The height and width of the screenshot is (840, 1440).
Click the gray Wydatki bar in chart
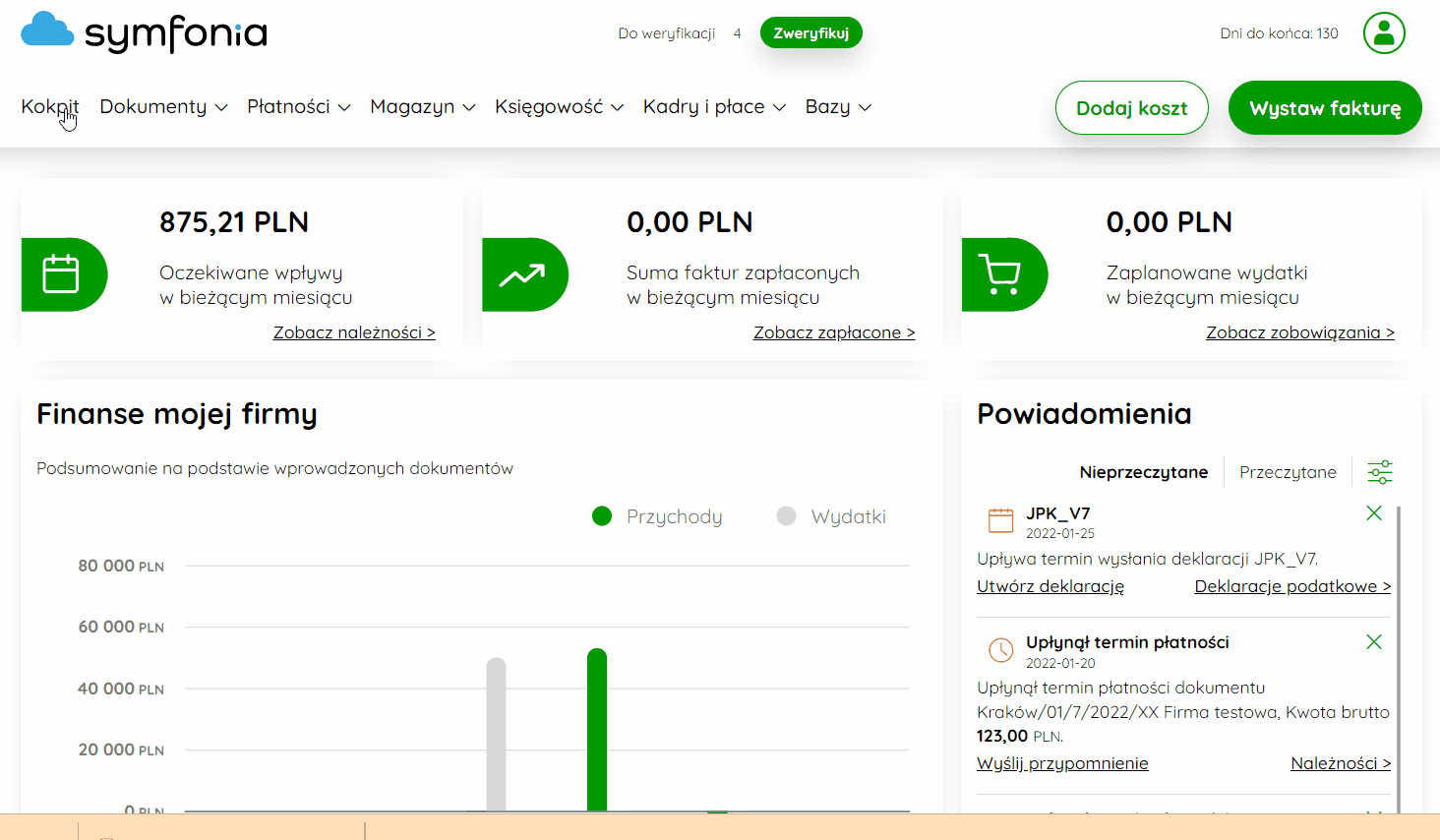[497, 735]
